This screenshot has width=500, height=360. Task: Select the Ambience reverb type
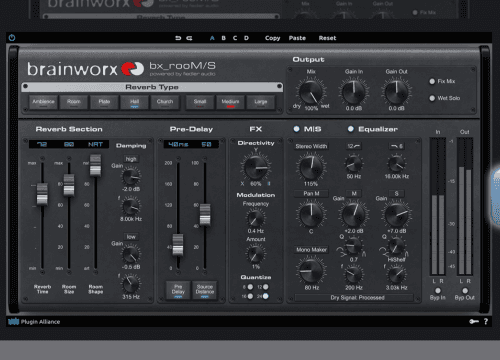(x=43, y=102)
